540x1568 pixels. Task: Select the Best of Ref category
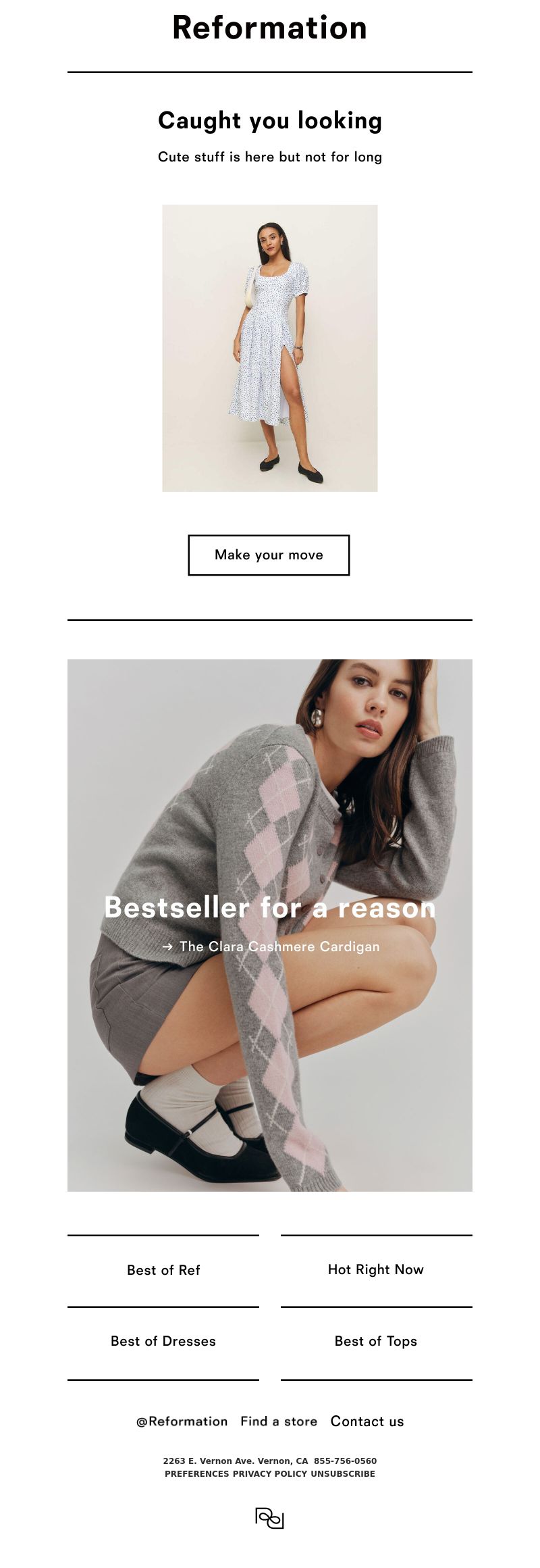point(163,1270)
